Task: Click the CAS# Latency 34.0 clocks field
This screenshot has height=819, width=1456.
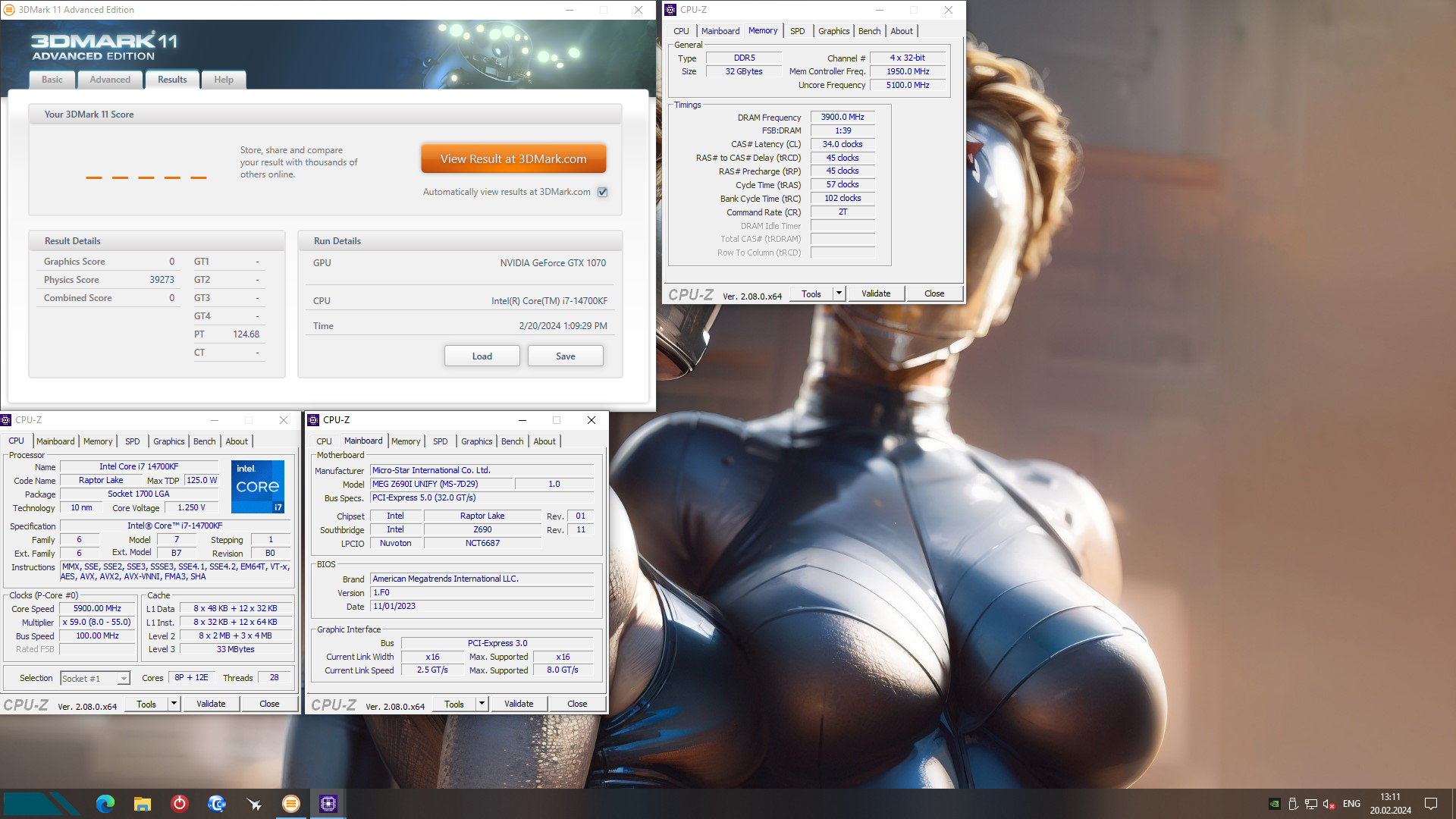Action: click(843, 144)
